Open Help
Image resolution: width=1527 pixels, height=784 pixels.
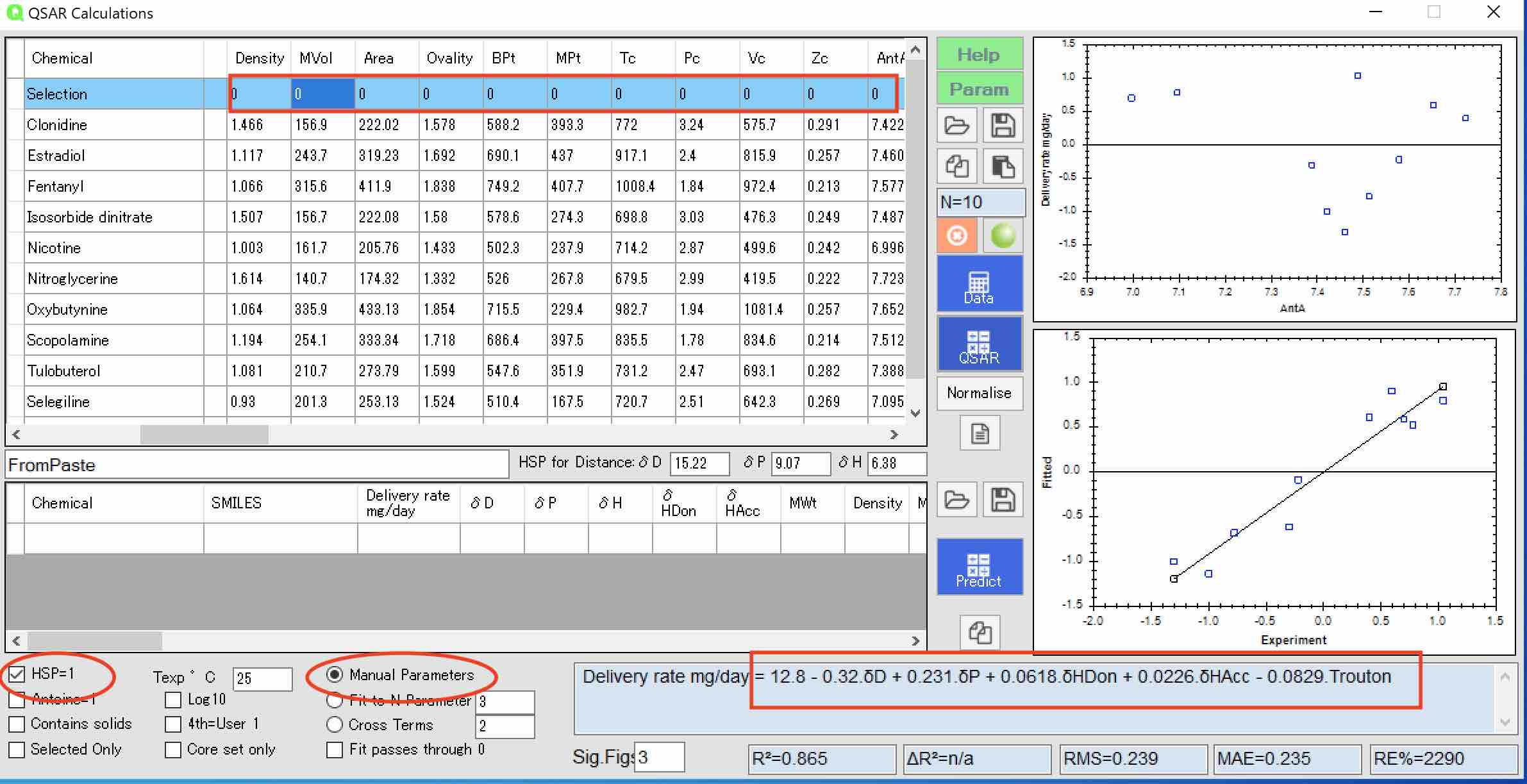(979, 54)
